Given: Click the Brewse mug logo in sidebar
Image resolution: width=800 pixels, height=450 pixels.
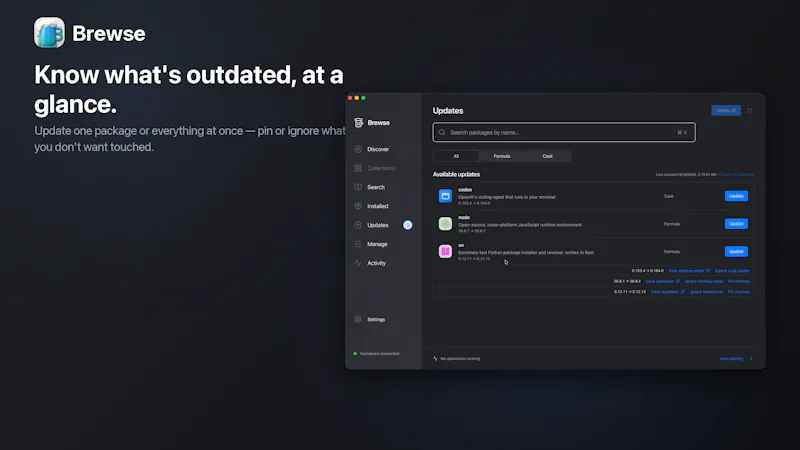Looking at the screenshot, I should [359, 122].
